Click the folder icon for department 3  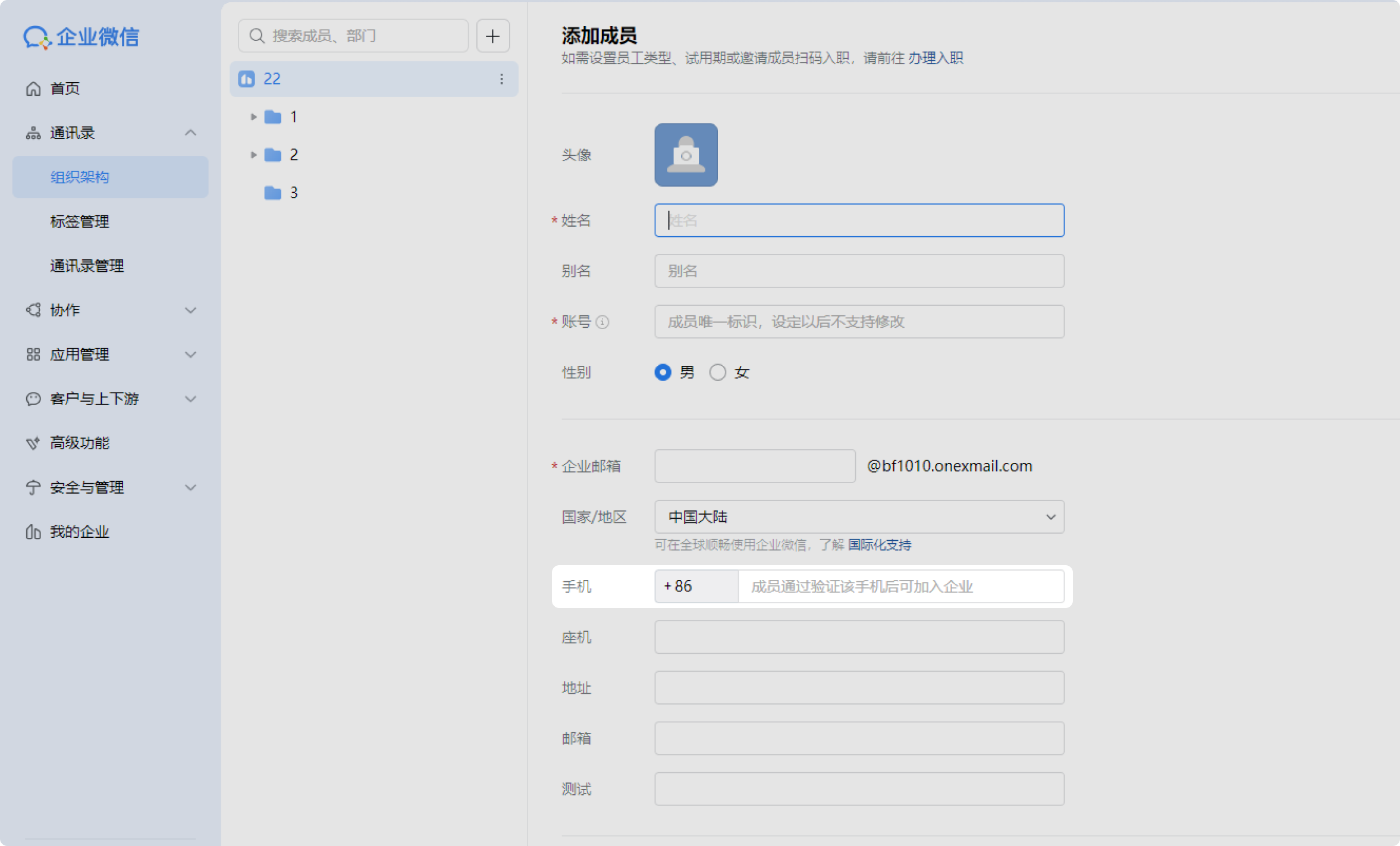coord(273,193)
